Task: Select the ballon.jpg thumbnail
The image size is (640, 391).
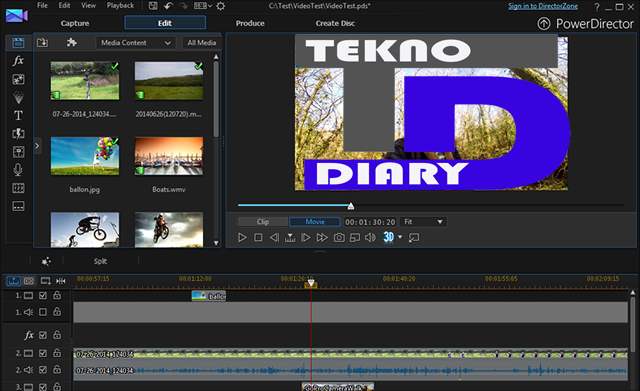Action: click(x=85, y=156)
